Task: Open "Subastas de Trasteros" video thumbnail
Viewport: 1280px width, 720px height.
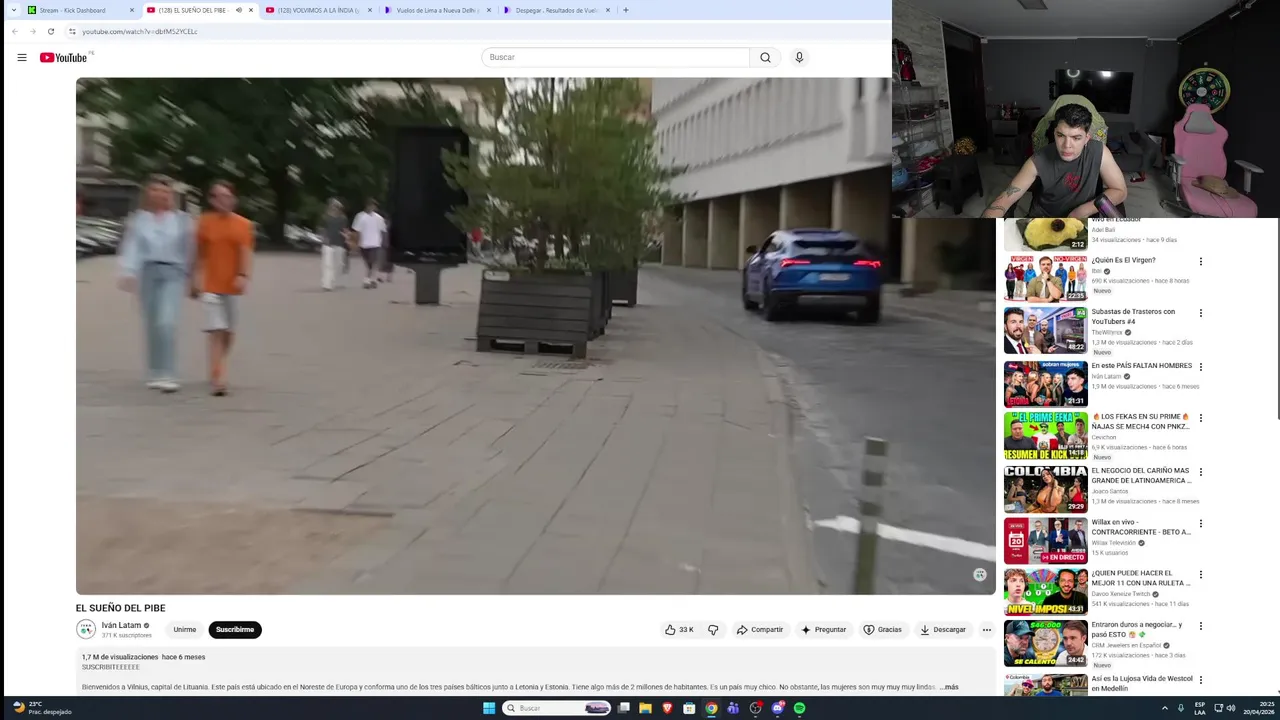Action: (x=1046, y=330)
